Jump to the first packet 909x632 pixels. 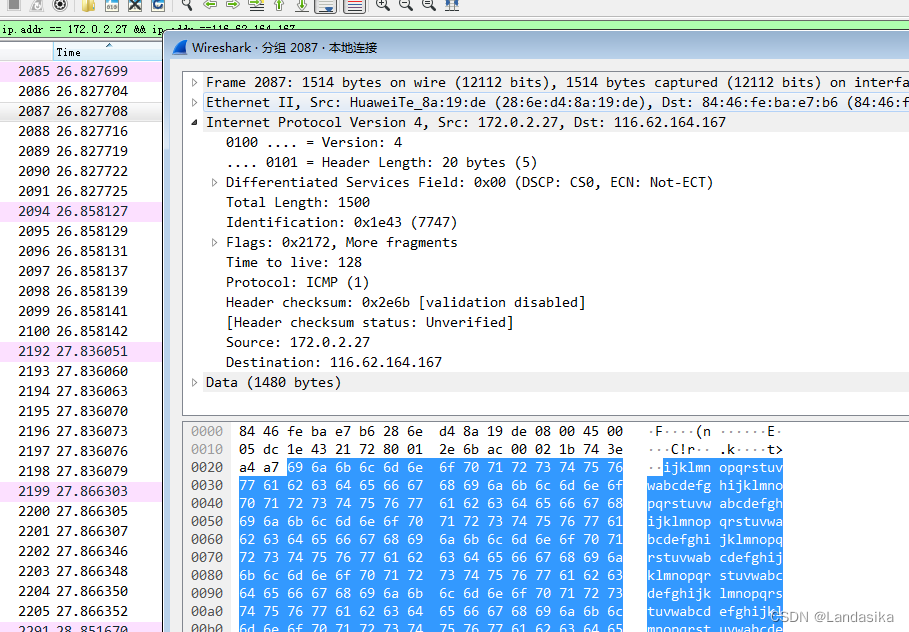[279, 5]
